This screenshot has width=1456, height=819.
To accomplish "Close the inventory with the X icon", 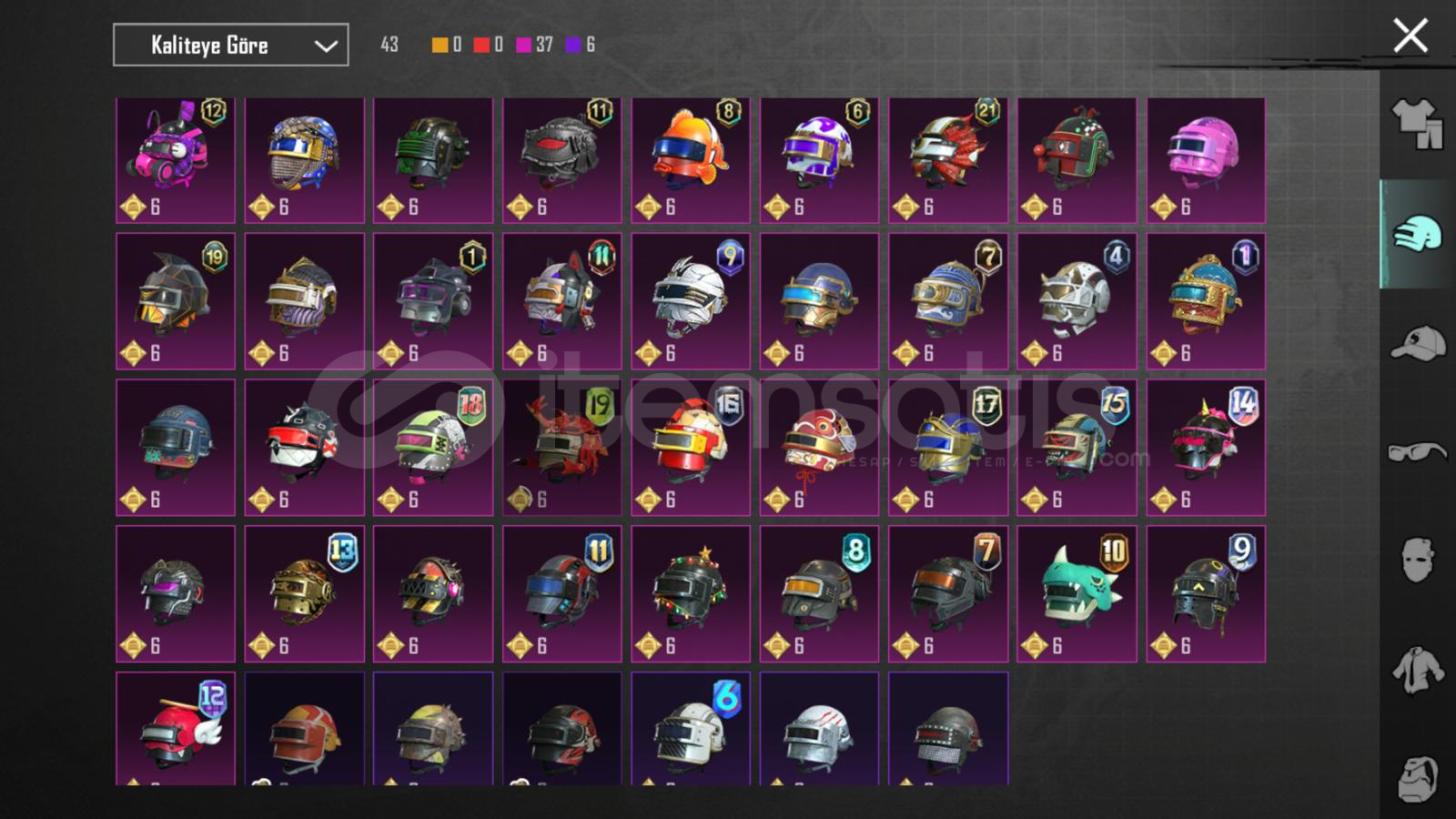I will 1410,36.
